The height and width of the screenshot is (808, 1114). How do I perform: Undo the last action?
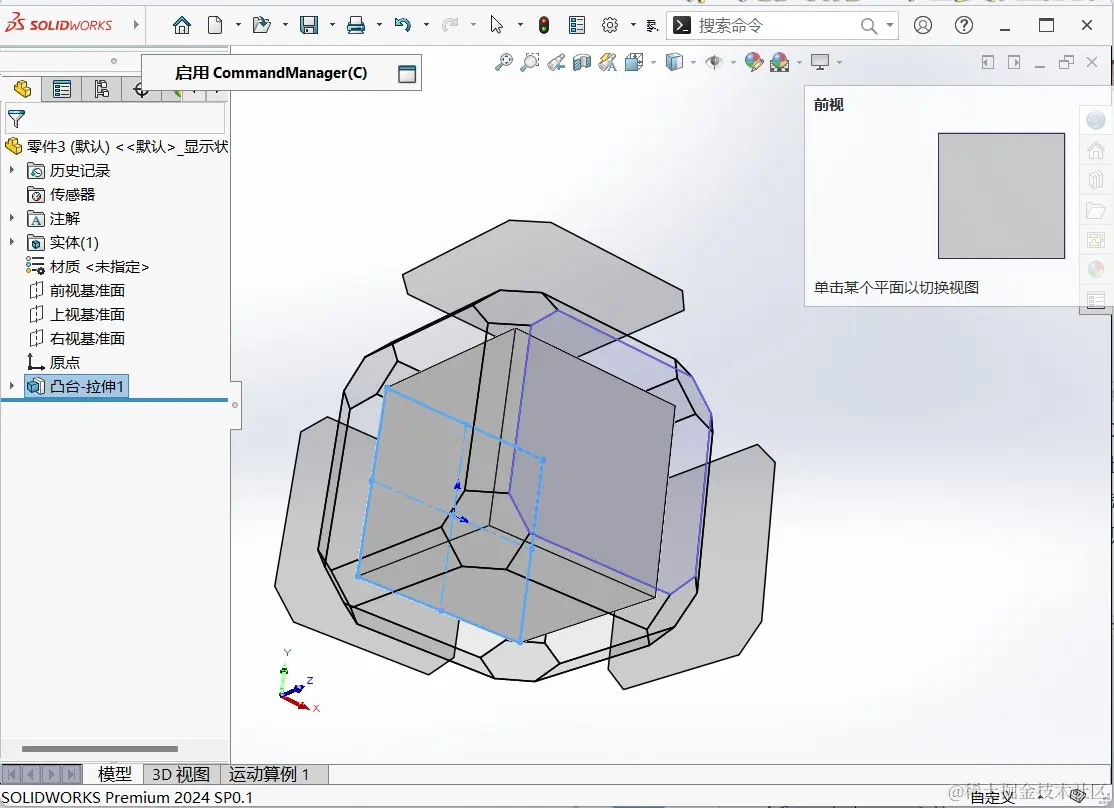403,26
